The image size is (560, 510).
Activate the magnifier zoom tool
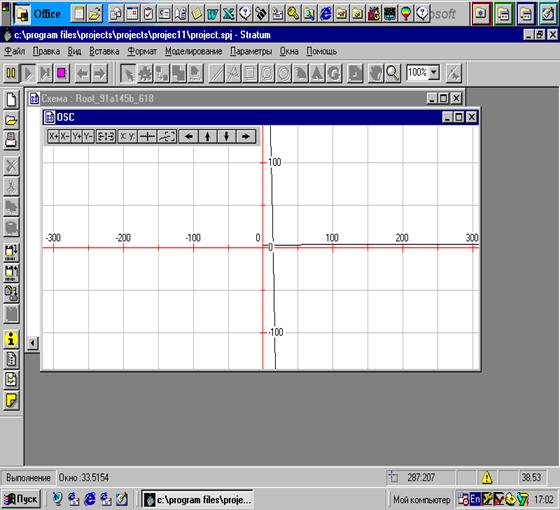[393, 74]
